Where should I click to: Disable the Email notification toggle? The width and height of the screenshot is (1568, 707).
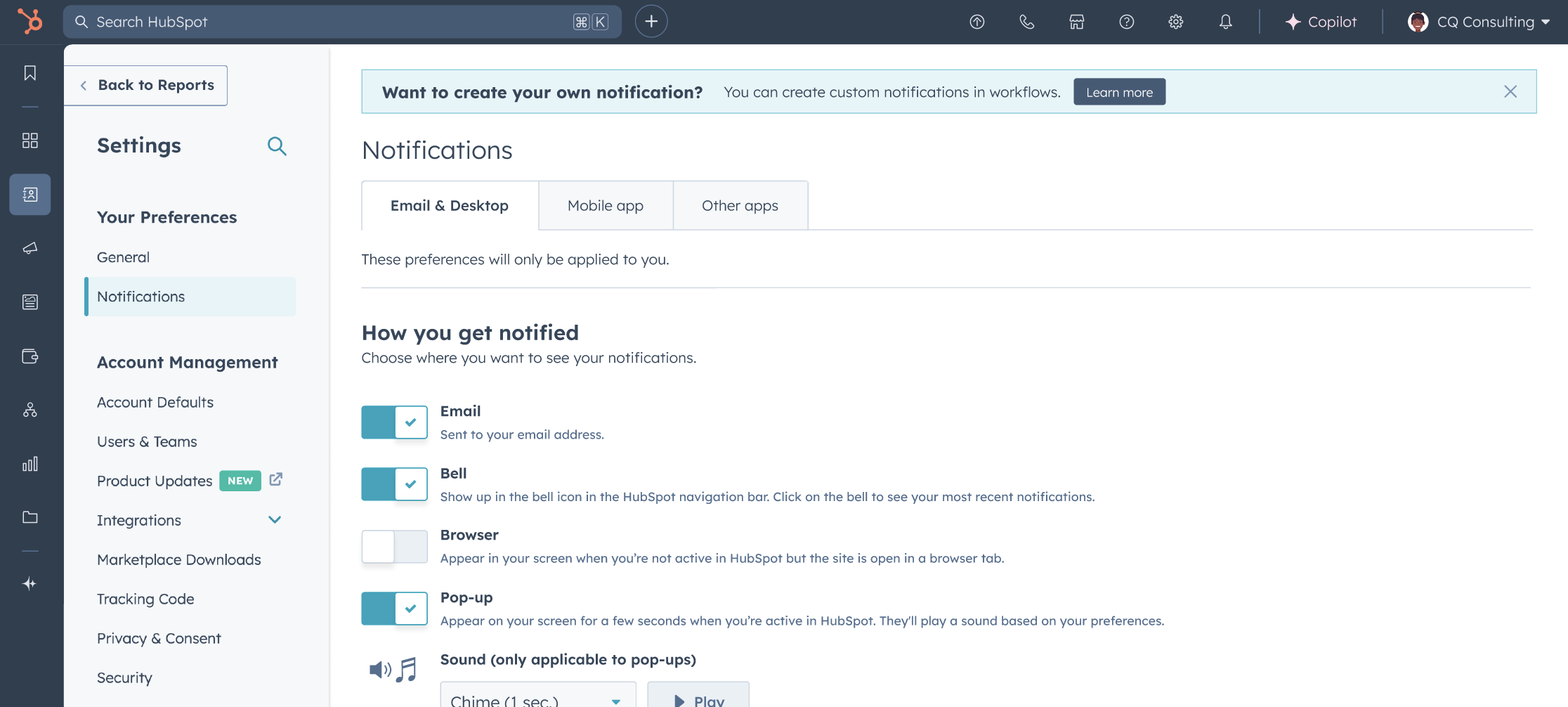coord(394,422)
